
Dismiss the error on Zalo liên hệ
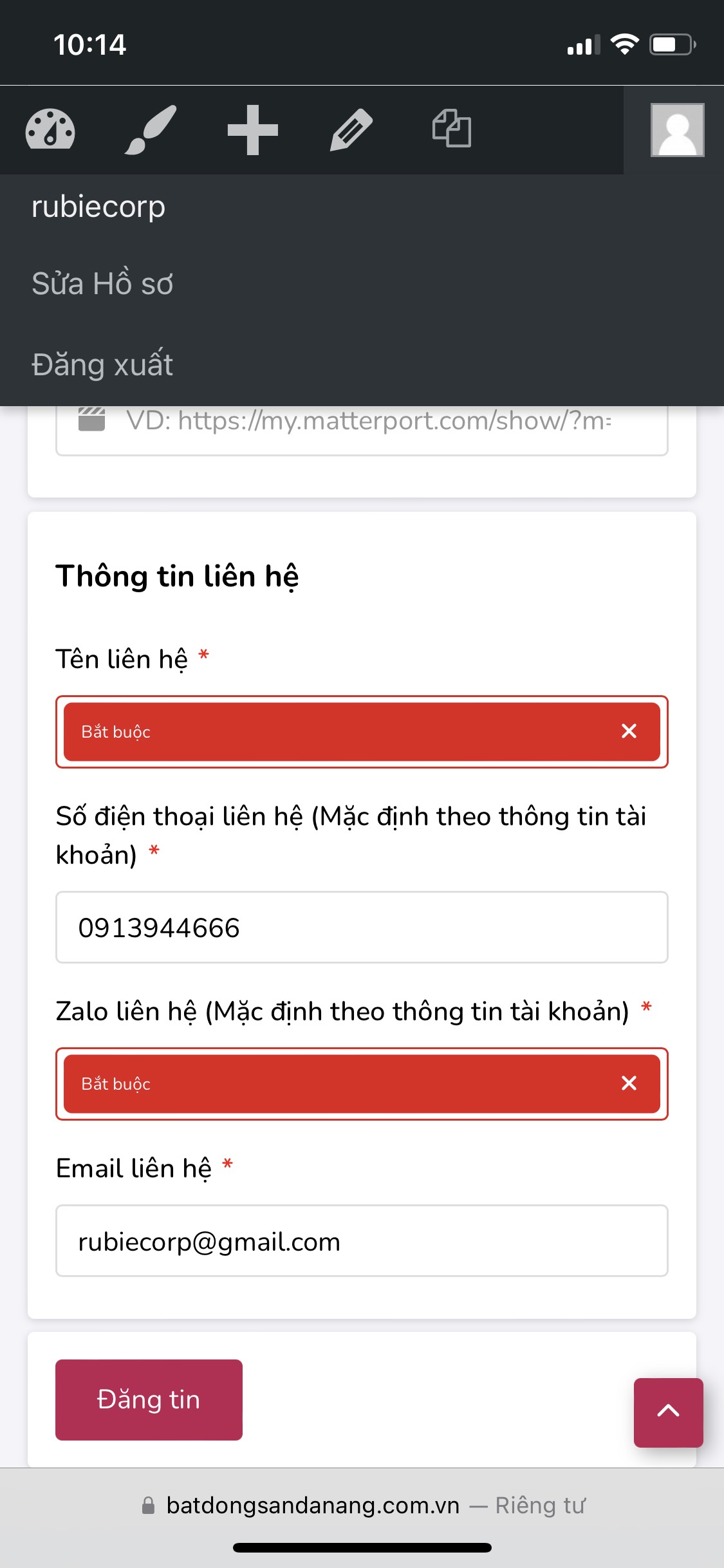[629, 1083]
